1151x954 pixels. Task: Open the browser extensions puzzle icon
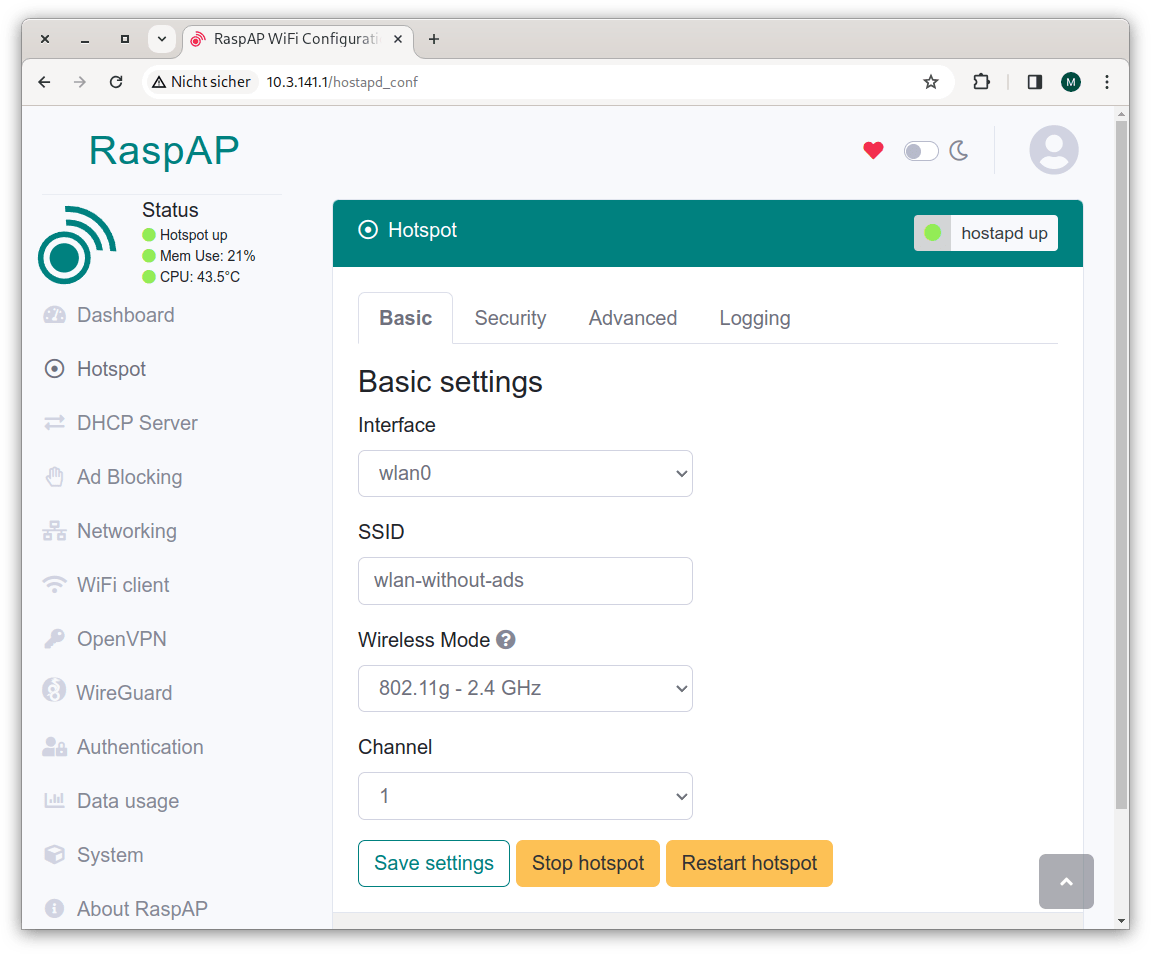[981, 82]
